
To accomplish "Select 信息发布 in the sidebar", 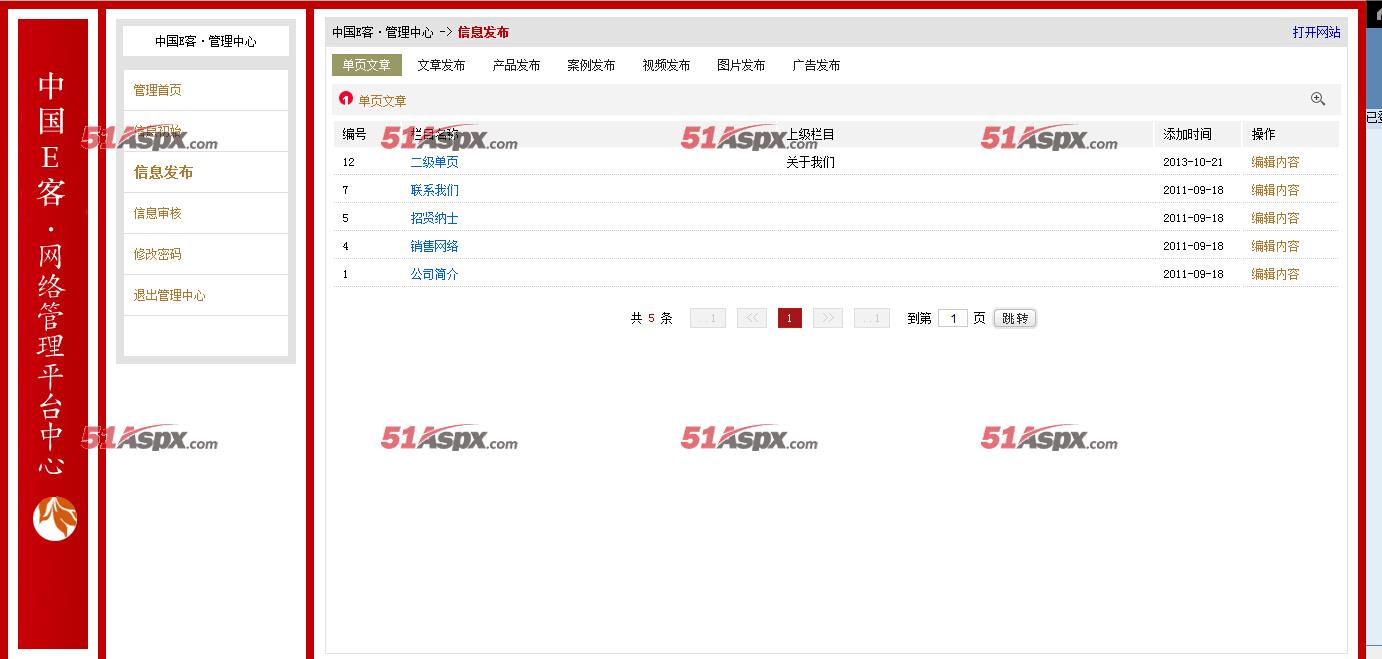I will (163, 172).
